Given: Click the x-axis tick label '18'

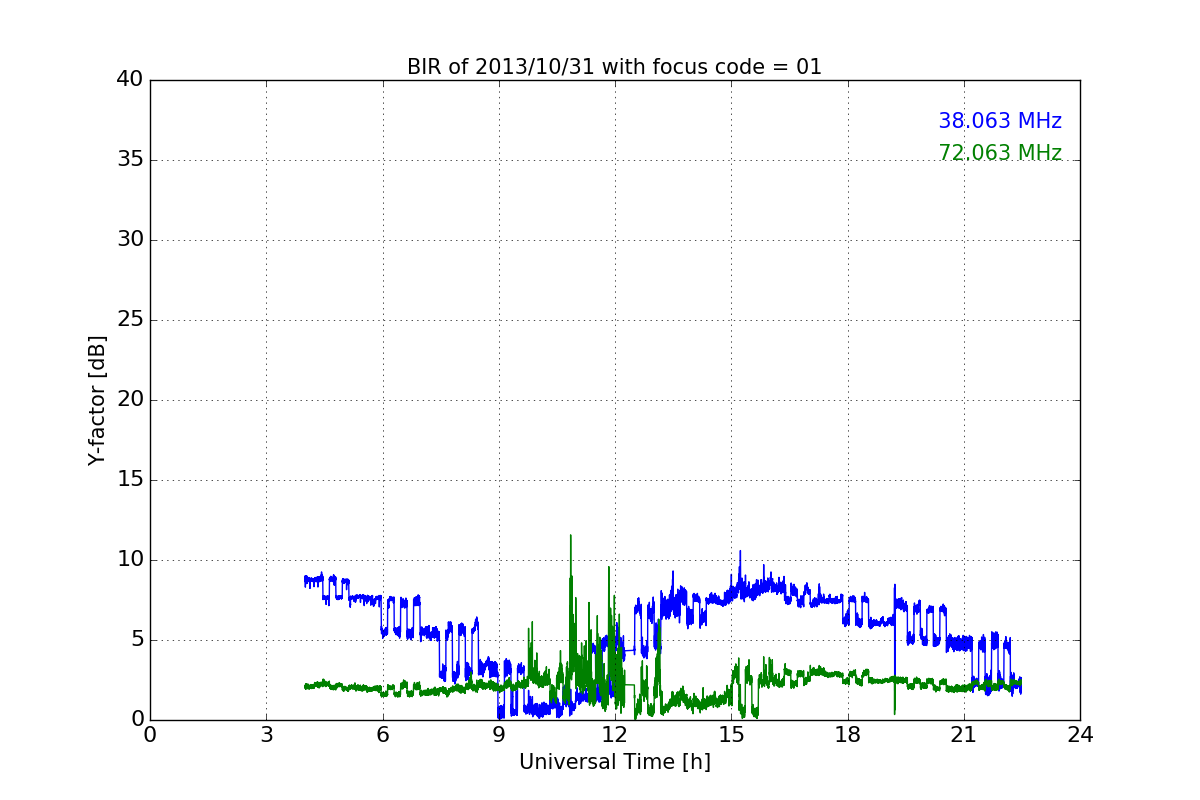Looking at the screenshot, I should [x=848, y=735].
